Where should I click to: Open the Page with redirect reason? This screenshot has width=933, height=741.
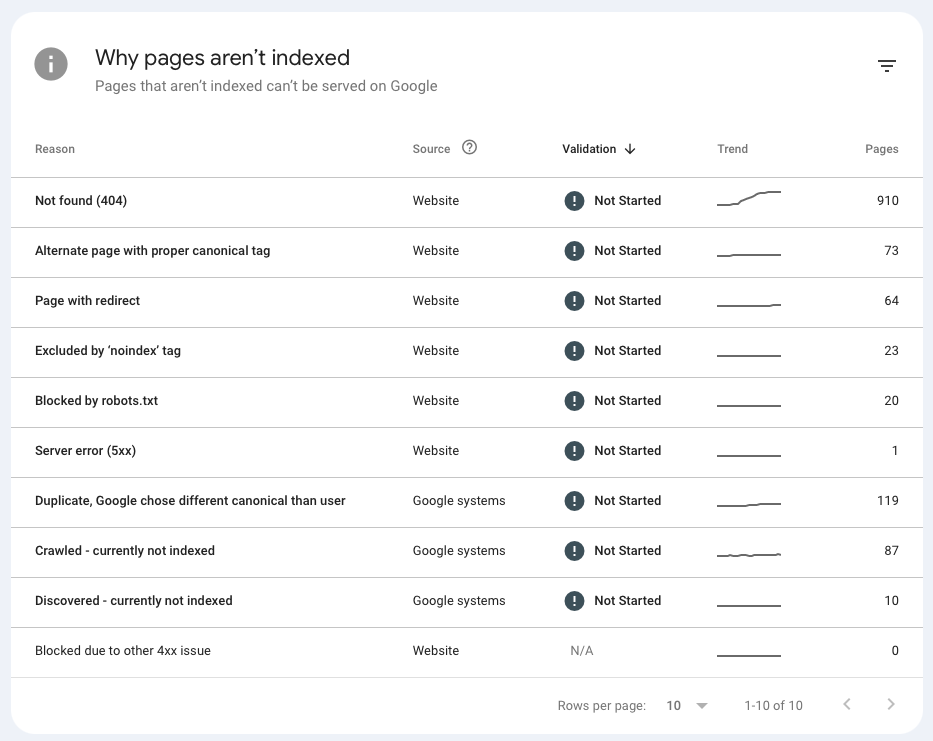(x=87, y=301)
